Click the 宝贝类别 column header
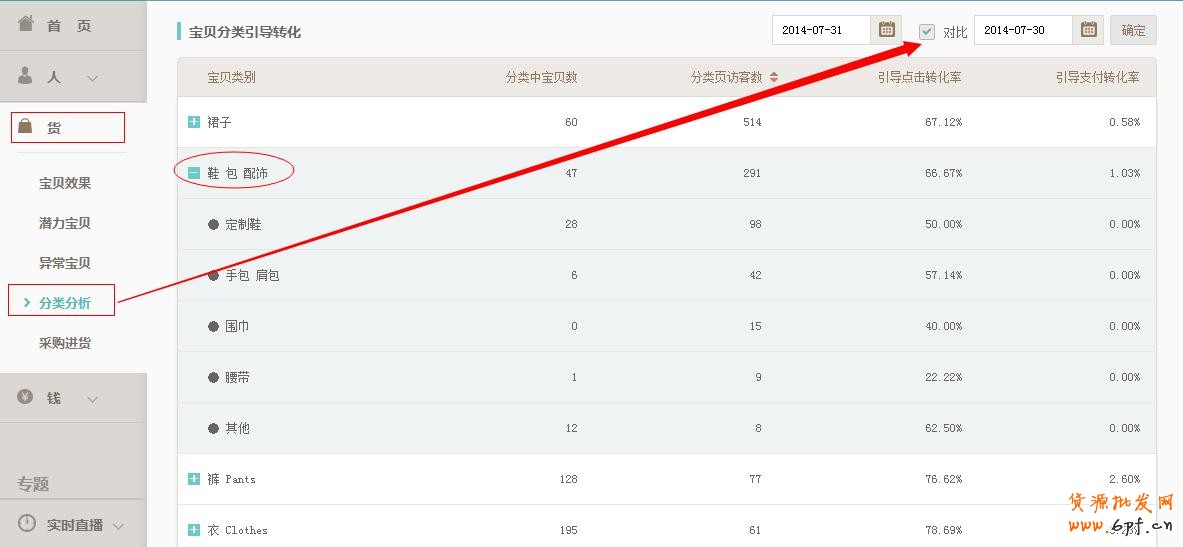Screen dimensions: 1183x547 click(x=232, y=77)
